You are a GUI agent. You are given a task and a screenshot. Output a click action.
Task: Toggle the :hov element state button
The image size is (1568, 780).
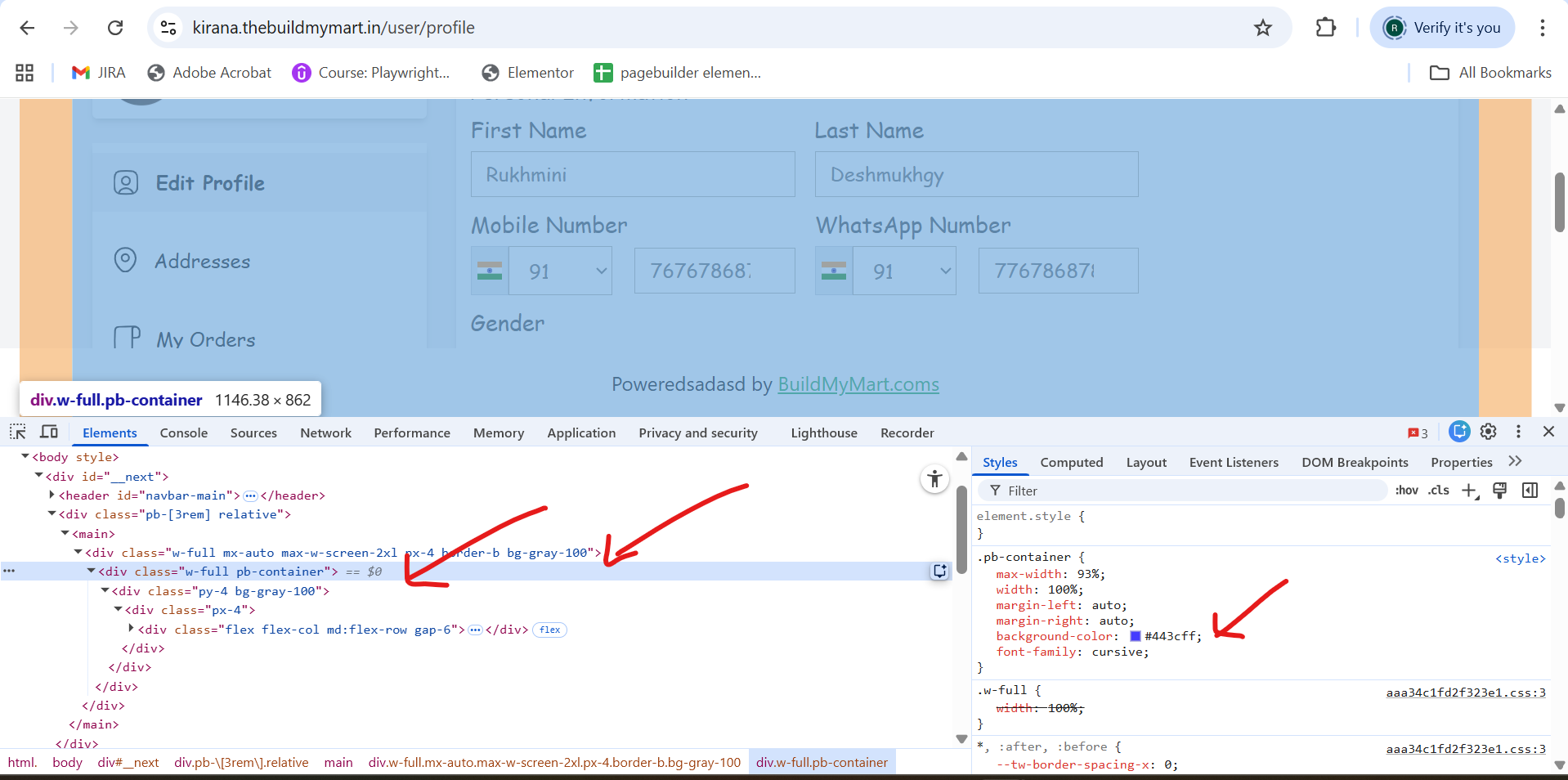click(x=1406, y=491)
